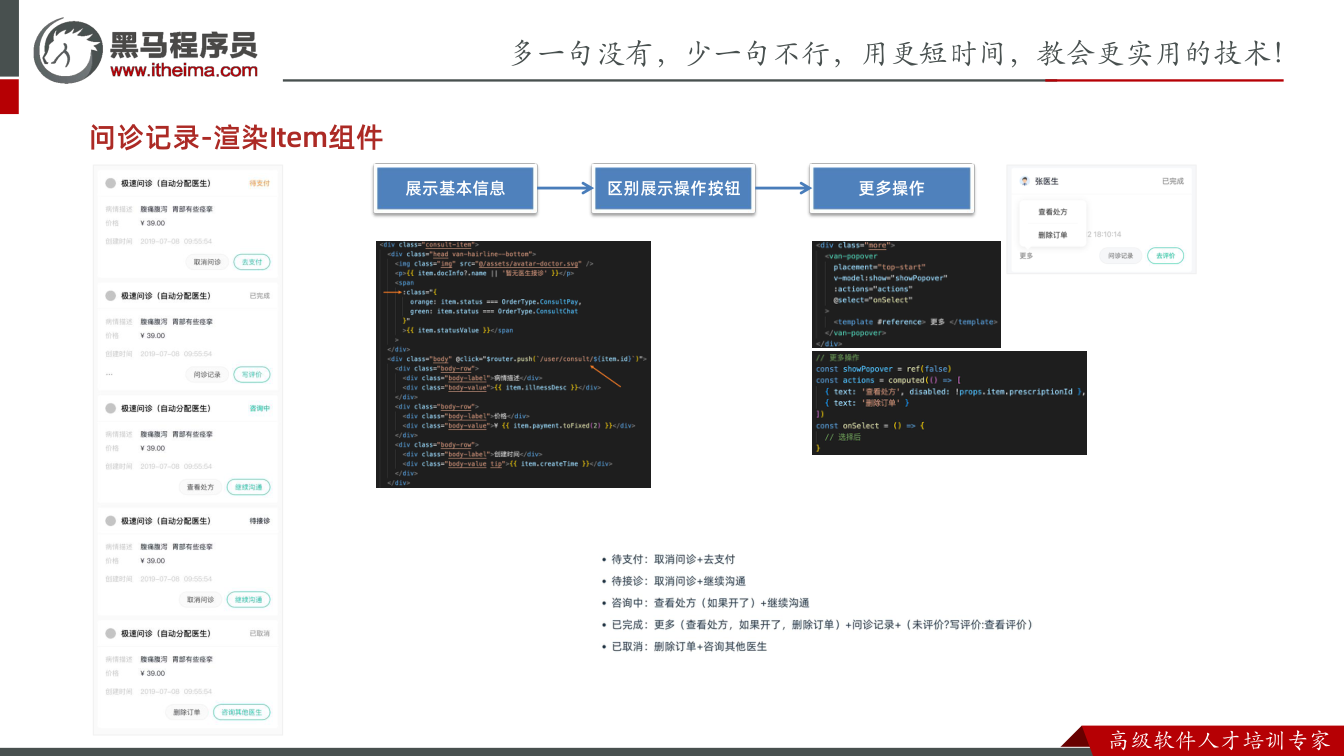The image size is (1344, 756).
Task: Click the 咨询其他医生 button
Action: [242, 712]
